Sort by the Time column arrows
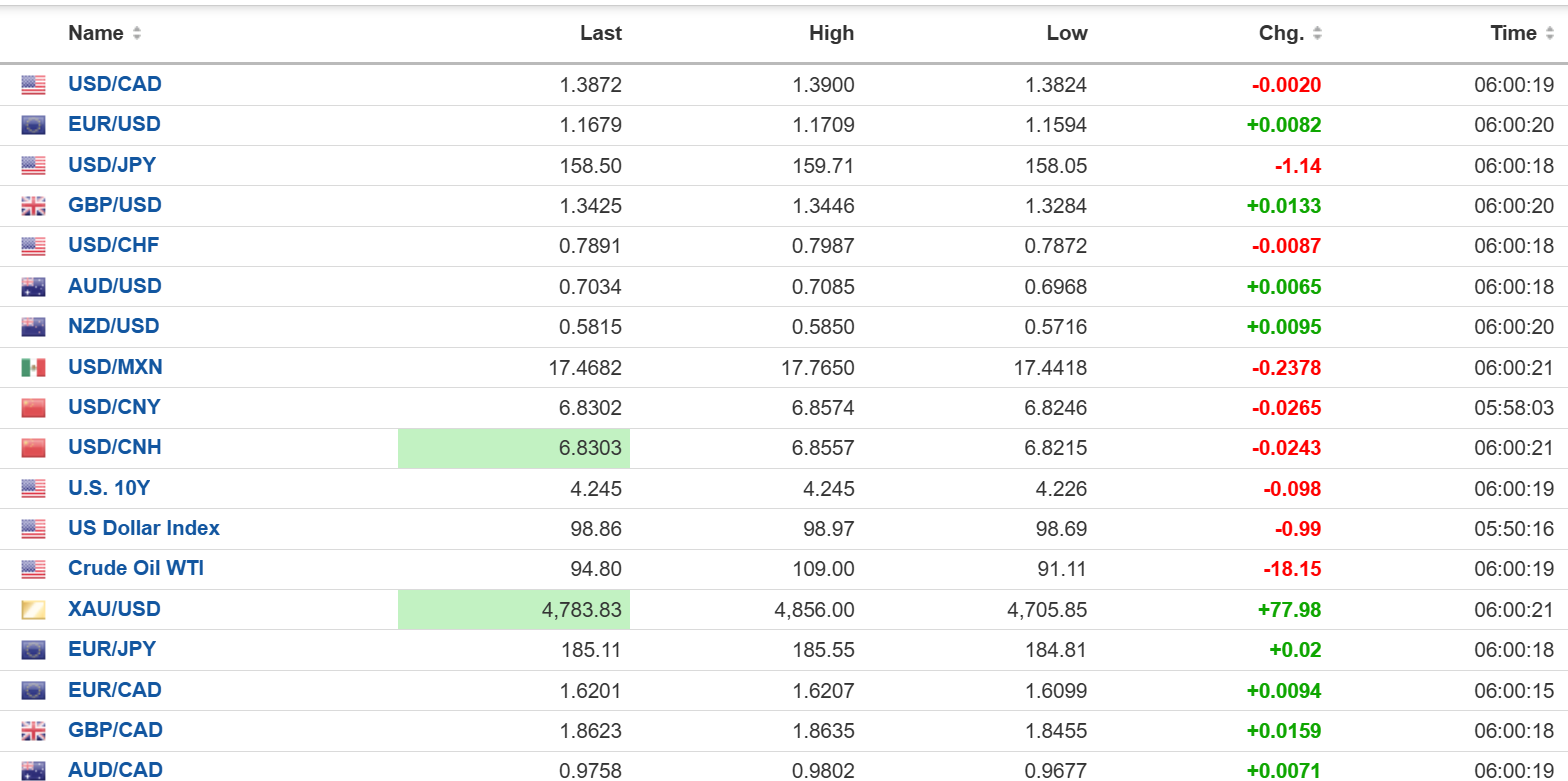Image resolution: width=1568 pixels, height=781 pixels. click(1549, 34)
